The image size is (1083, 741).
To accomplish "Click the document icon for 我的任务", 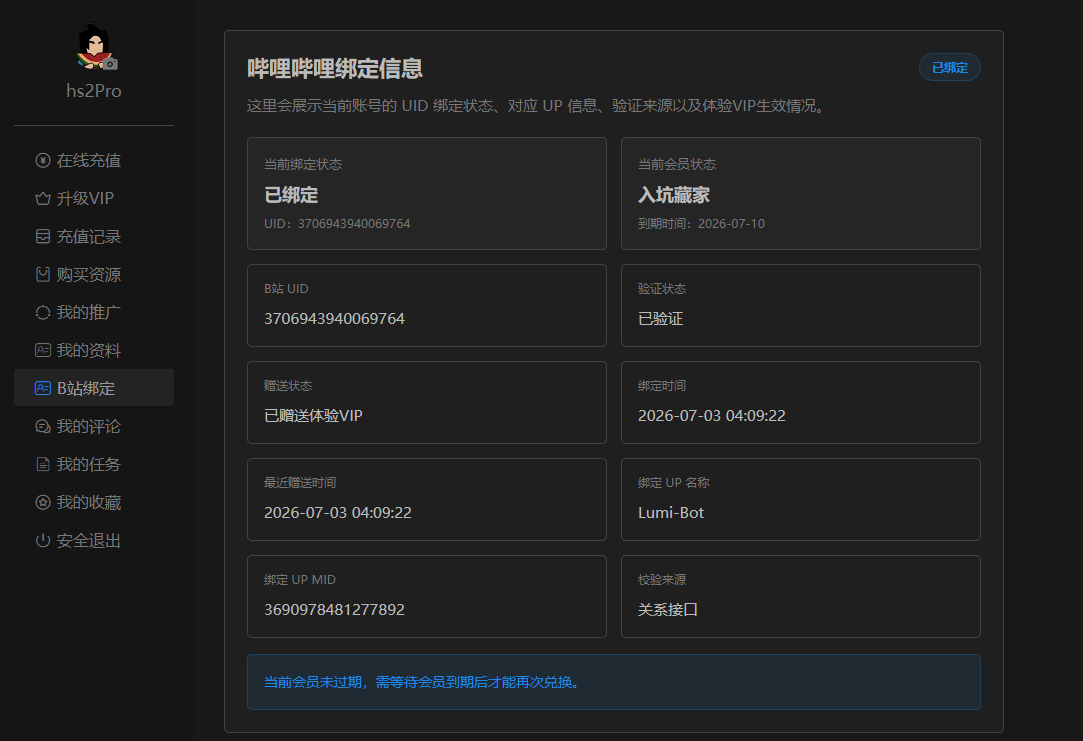I will click(43, 464).
